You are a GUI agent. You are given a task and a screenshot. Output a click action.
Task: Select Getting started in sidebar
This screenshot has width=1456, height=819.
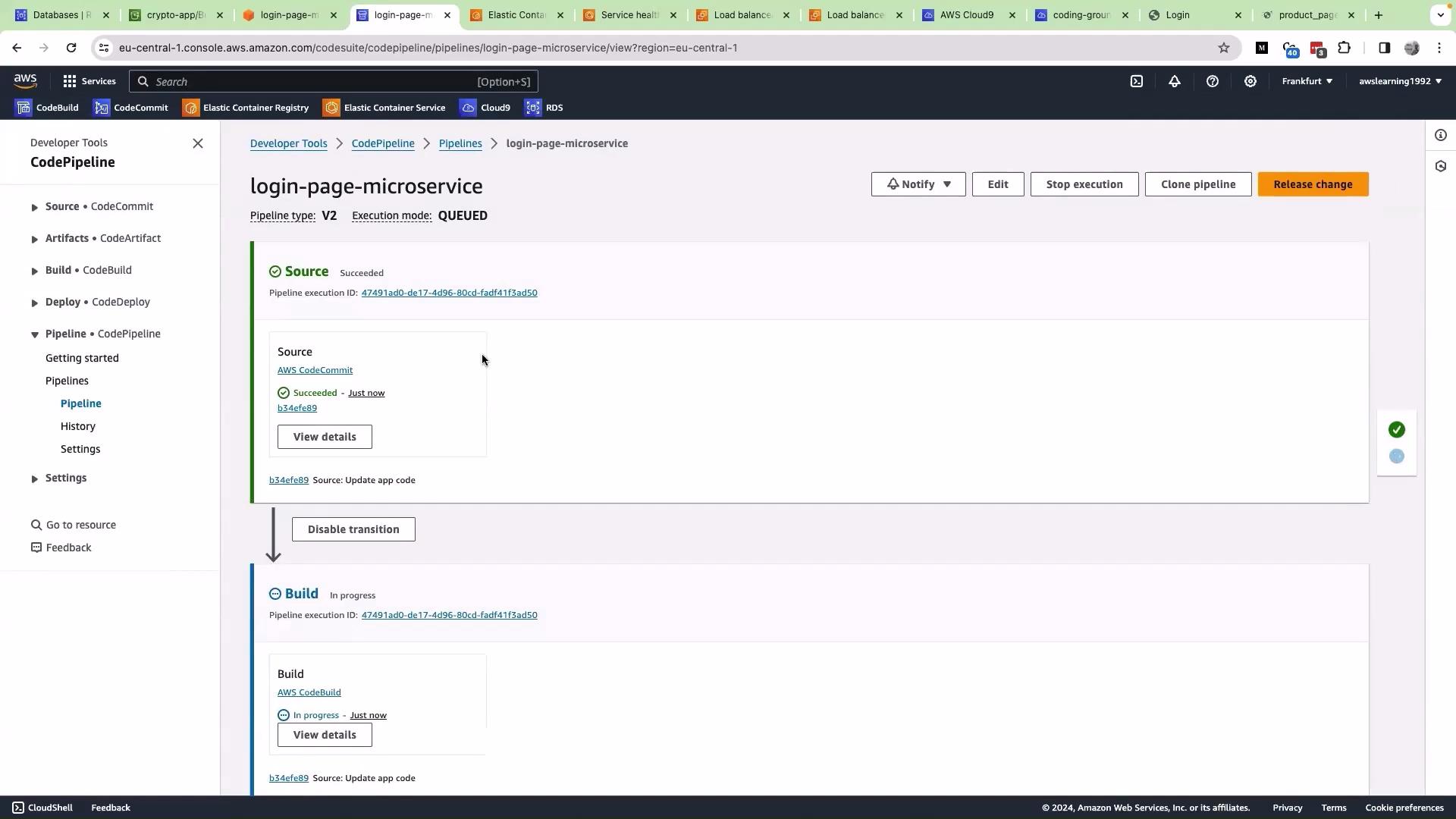click(82, 358)
